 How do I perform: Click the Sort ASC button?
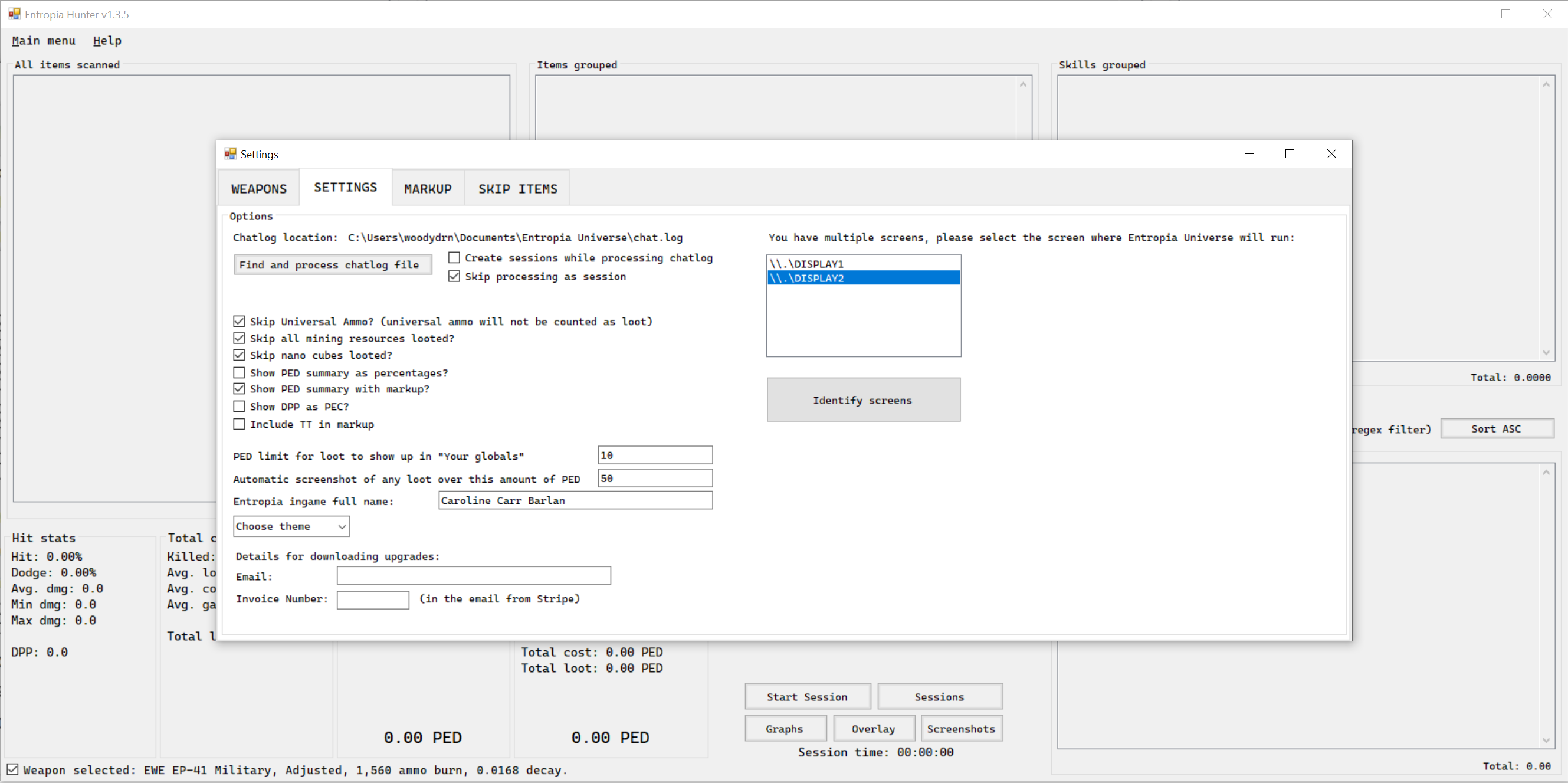(x=1496, y=428)
